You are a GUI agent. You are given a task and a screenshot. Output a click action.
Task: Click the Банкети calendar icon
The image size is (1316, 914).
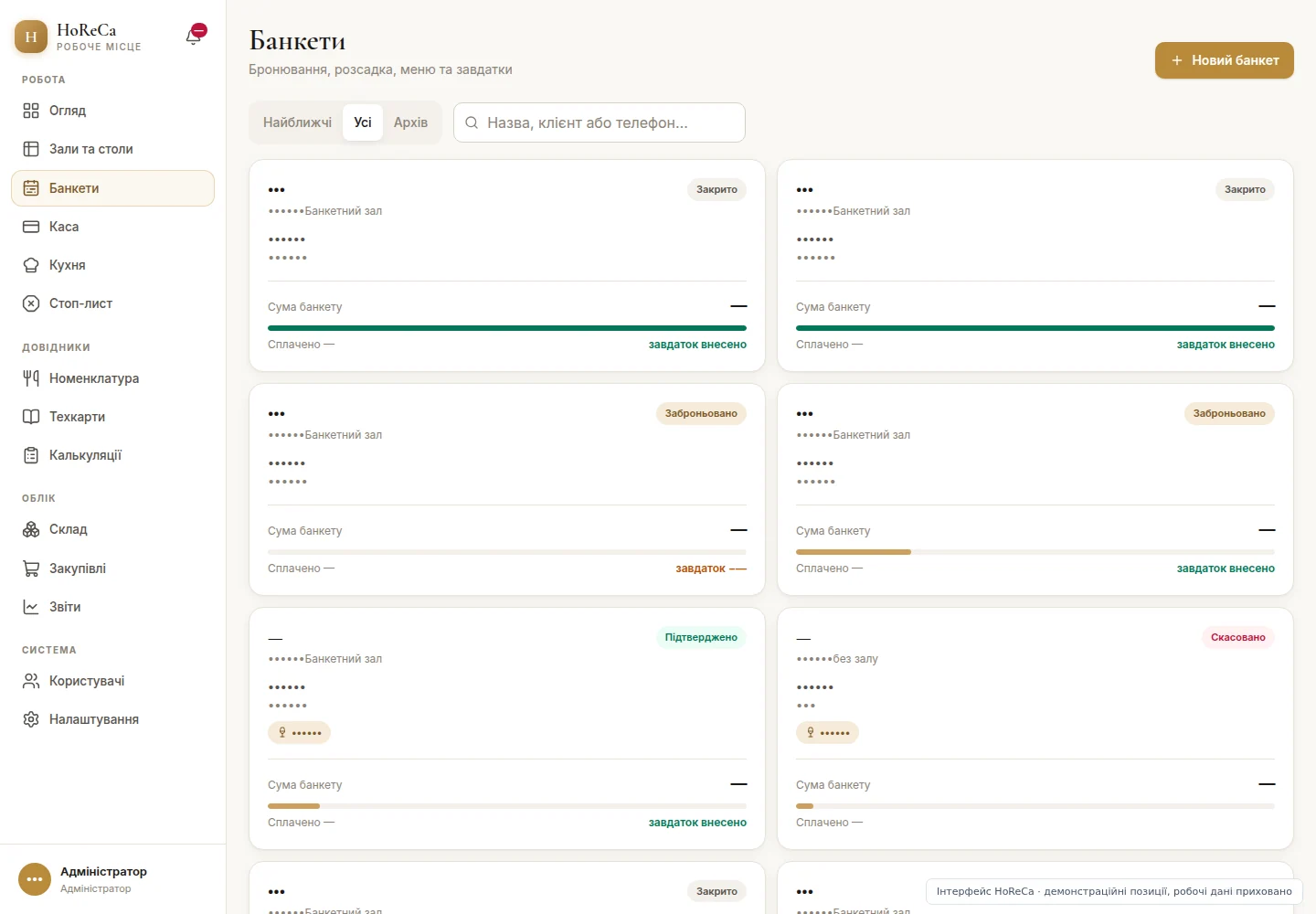(31, 188)
